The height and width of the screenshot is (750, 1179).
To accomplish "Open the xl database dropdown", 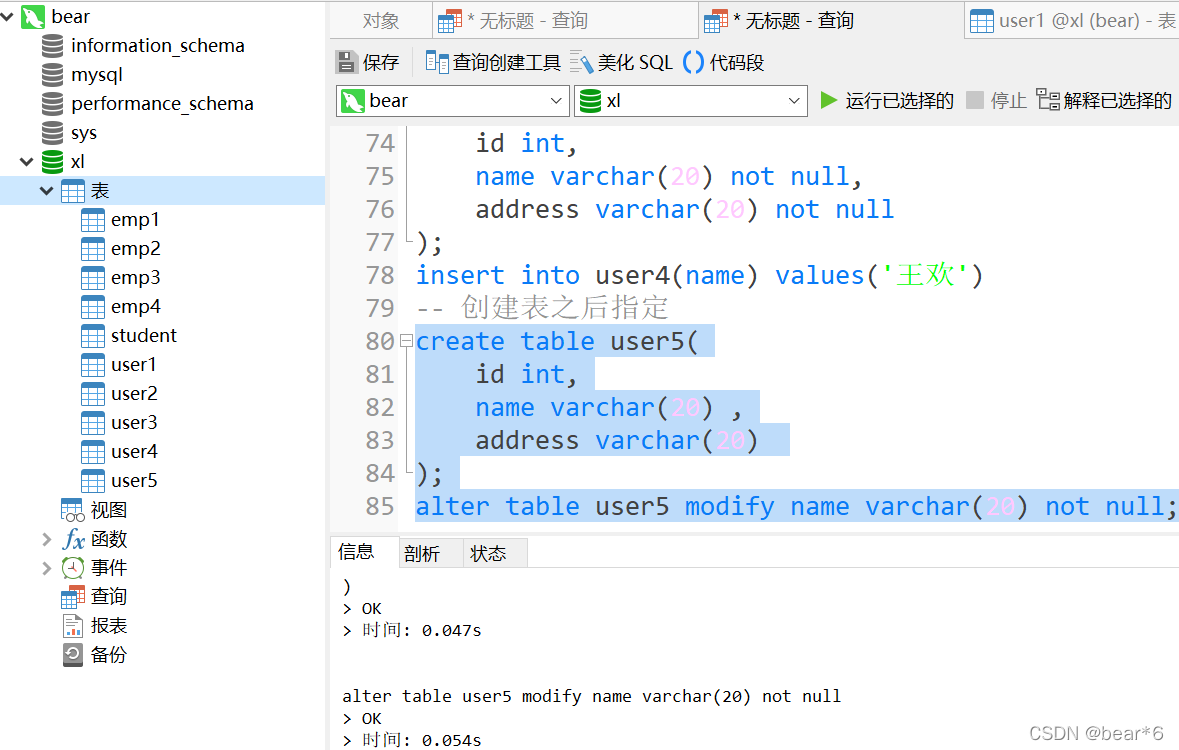I will click(x=794, y=101).
